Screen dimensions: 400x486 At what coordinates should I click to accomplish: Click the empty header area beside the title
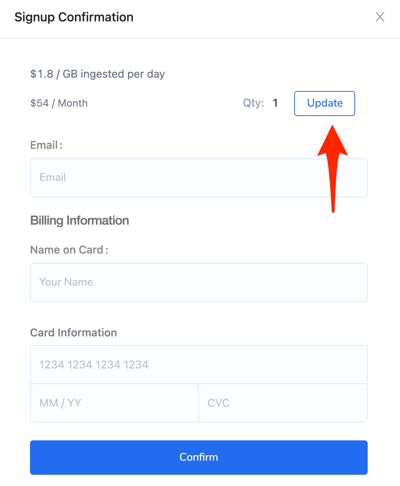point(253,17)
